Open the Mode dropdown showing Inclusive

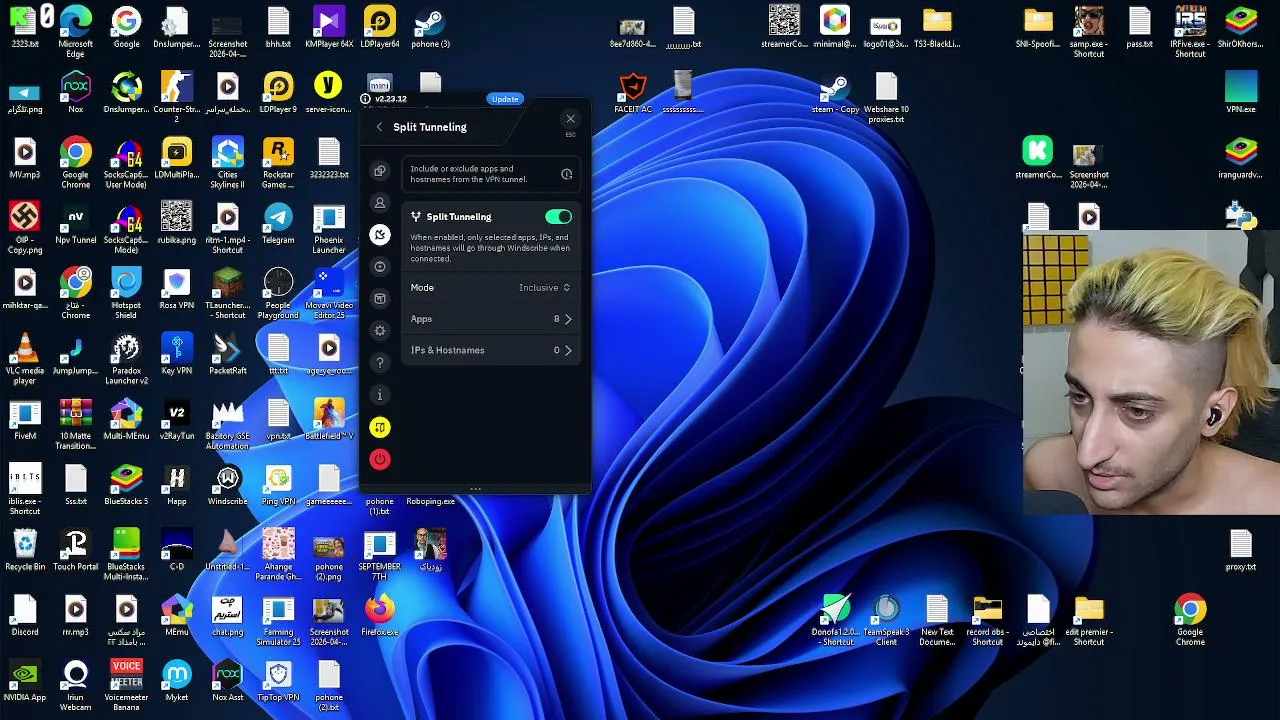[x=544, y=288]
